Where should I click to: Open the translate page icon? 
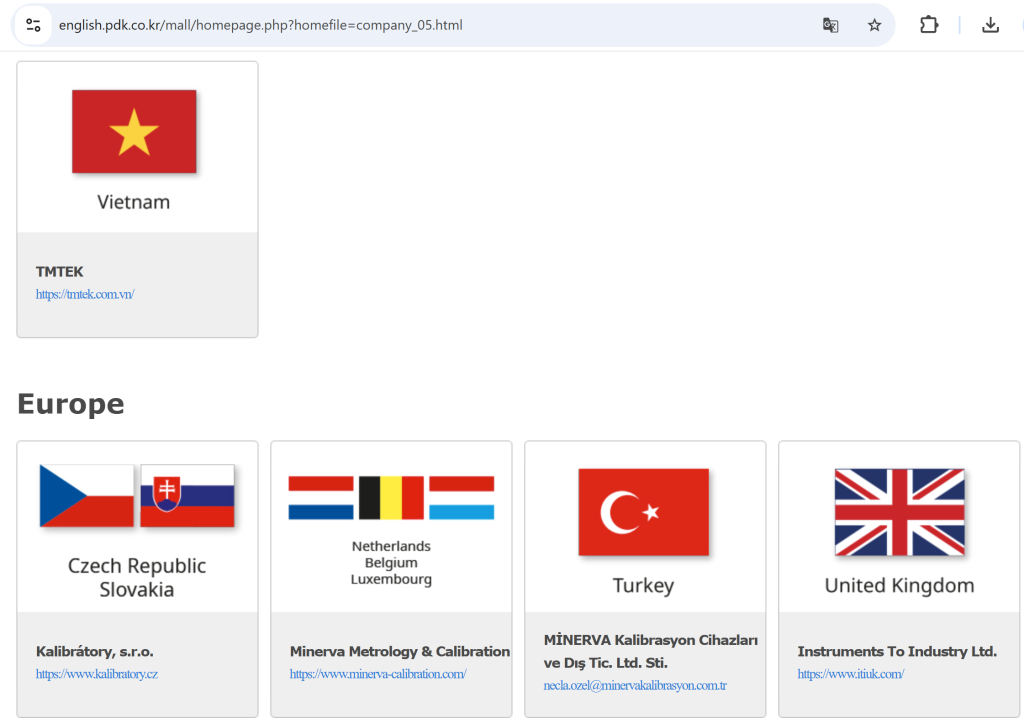point(830,25)
